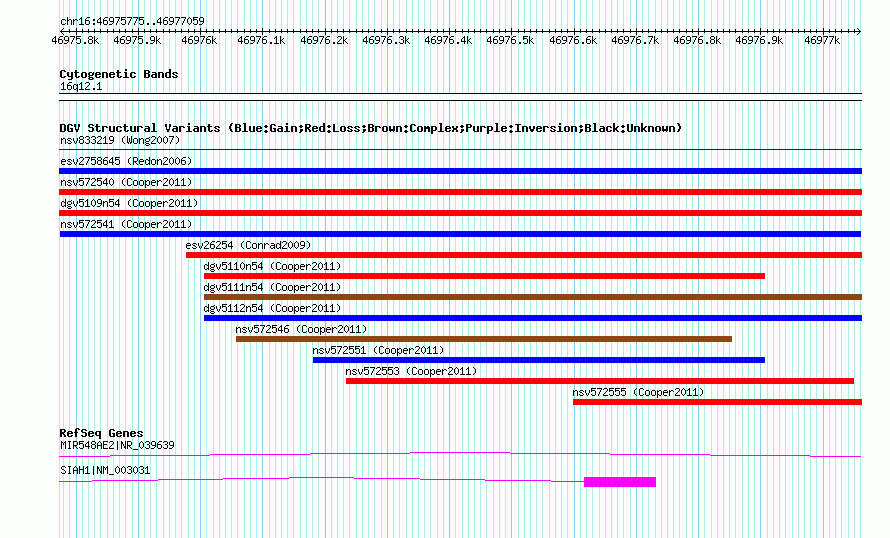Click the 46976k ruler tick label
This screenshot has width=890, height=538.
[199, 40]
